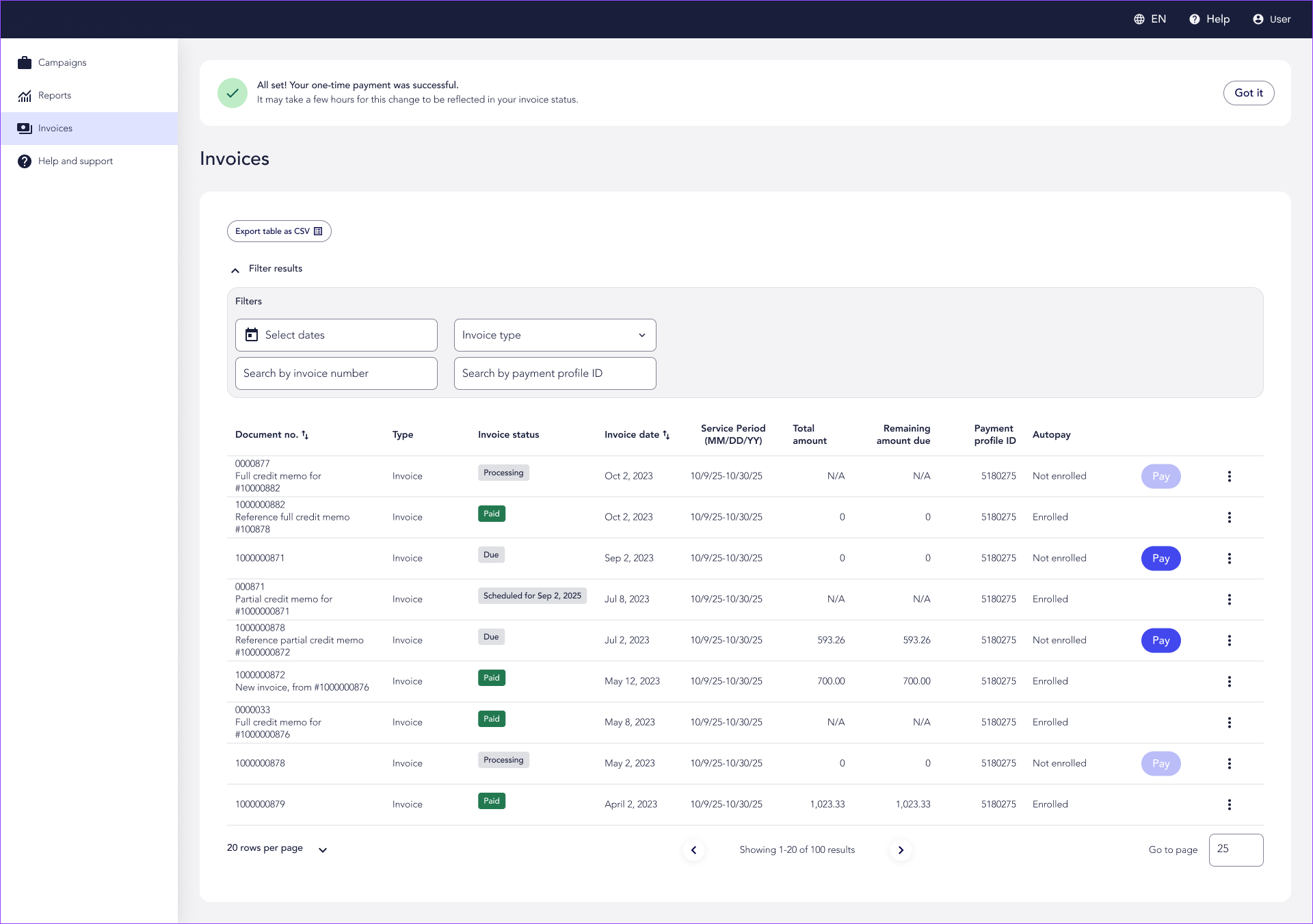Click the Campaigns briefcase icon in sidebar

pyautogui.click(x=25, y=63)
